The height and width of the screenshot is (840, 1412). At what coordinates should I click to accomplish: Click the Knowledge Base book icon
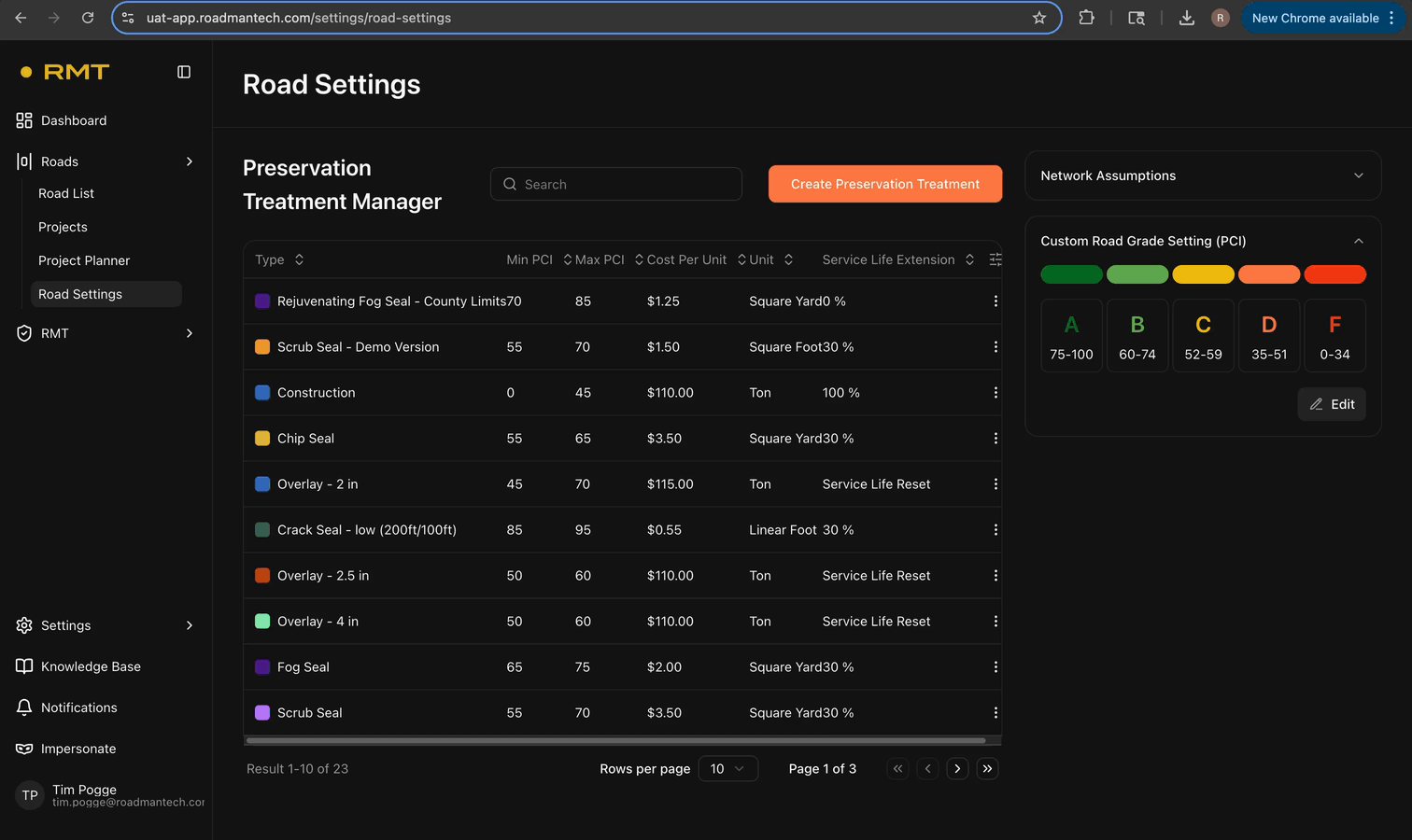24,666
